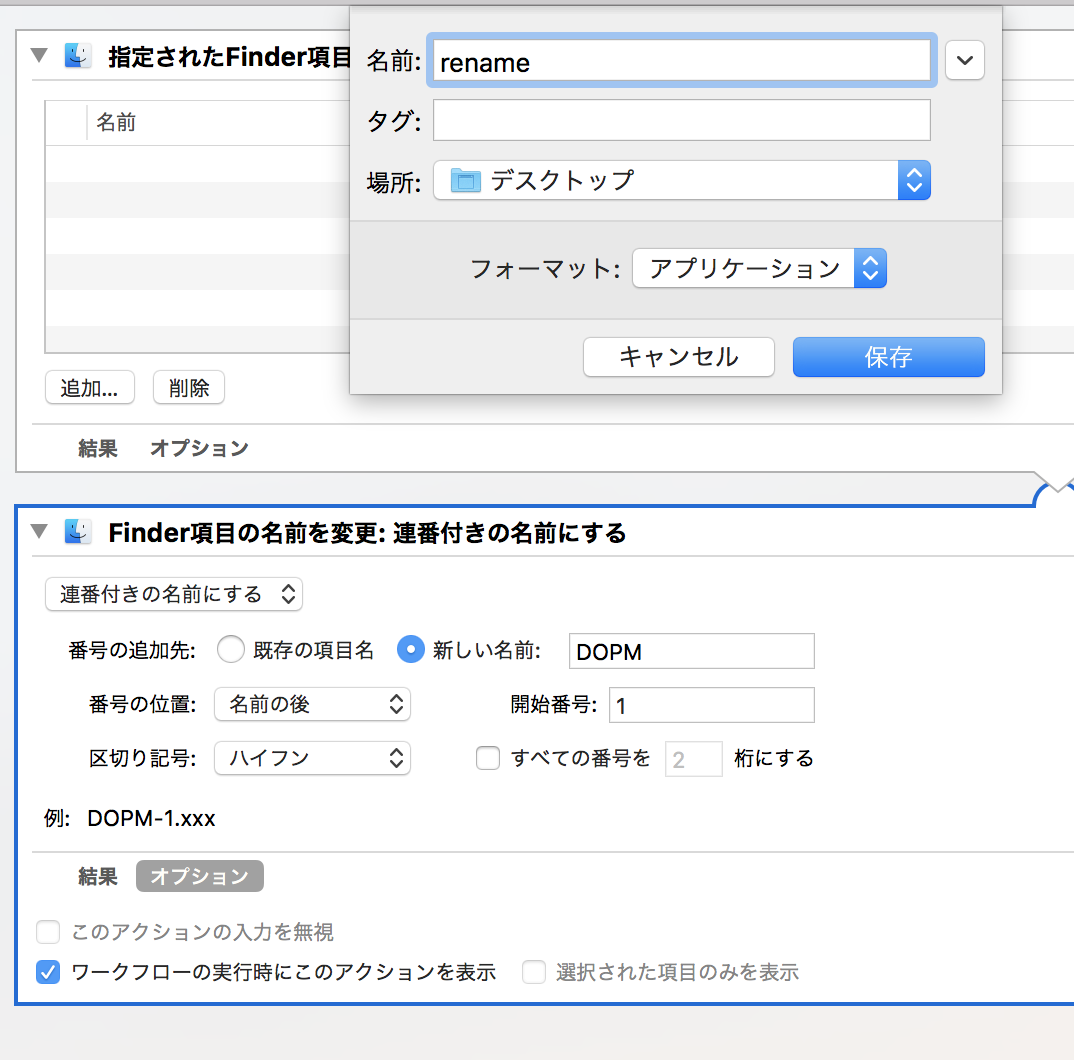The image size is (1074, 1060).
Task: Open オプション tab in 指定されたFinder項目 action
Action: point(199,449)
